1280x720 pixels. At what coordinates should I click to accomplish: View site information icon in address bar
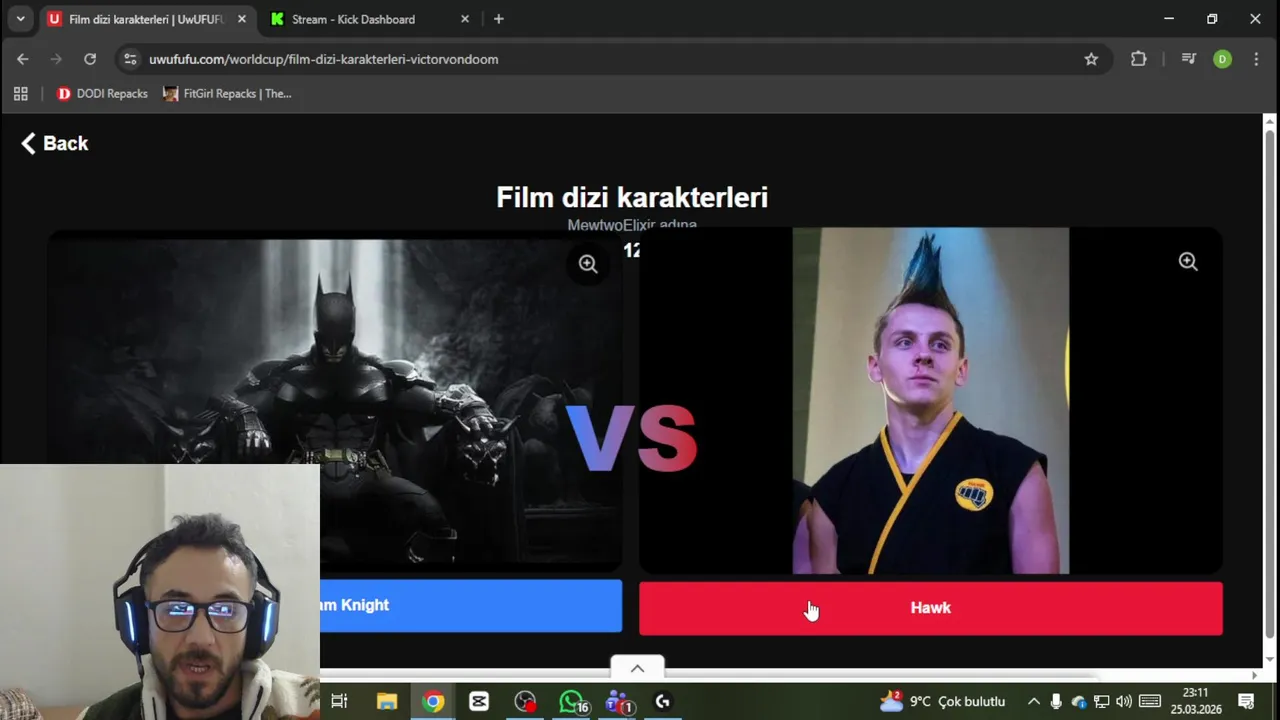(130, 59)
